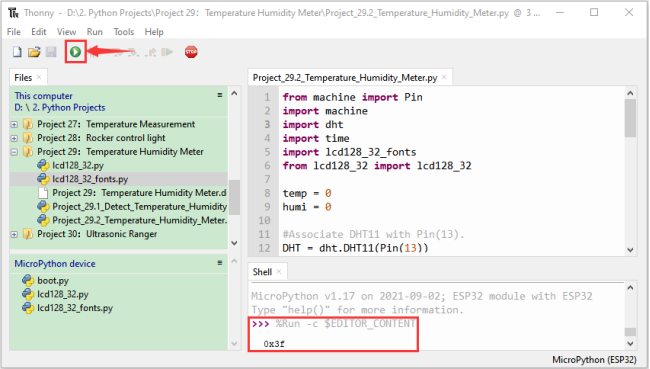Open the Tools menu
Viewport: 650px width, 369px height.
click(x=124, y=32)
